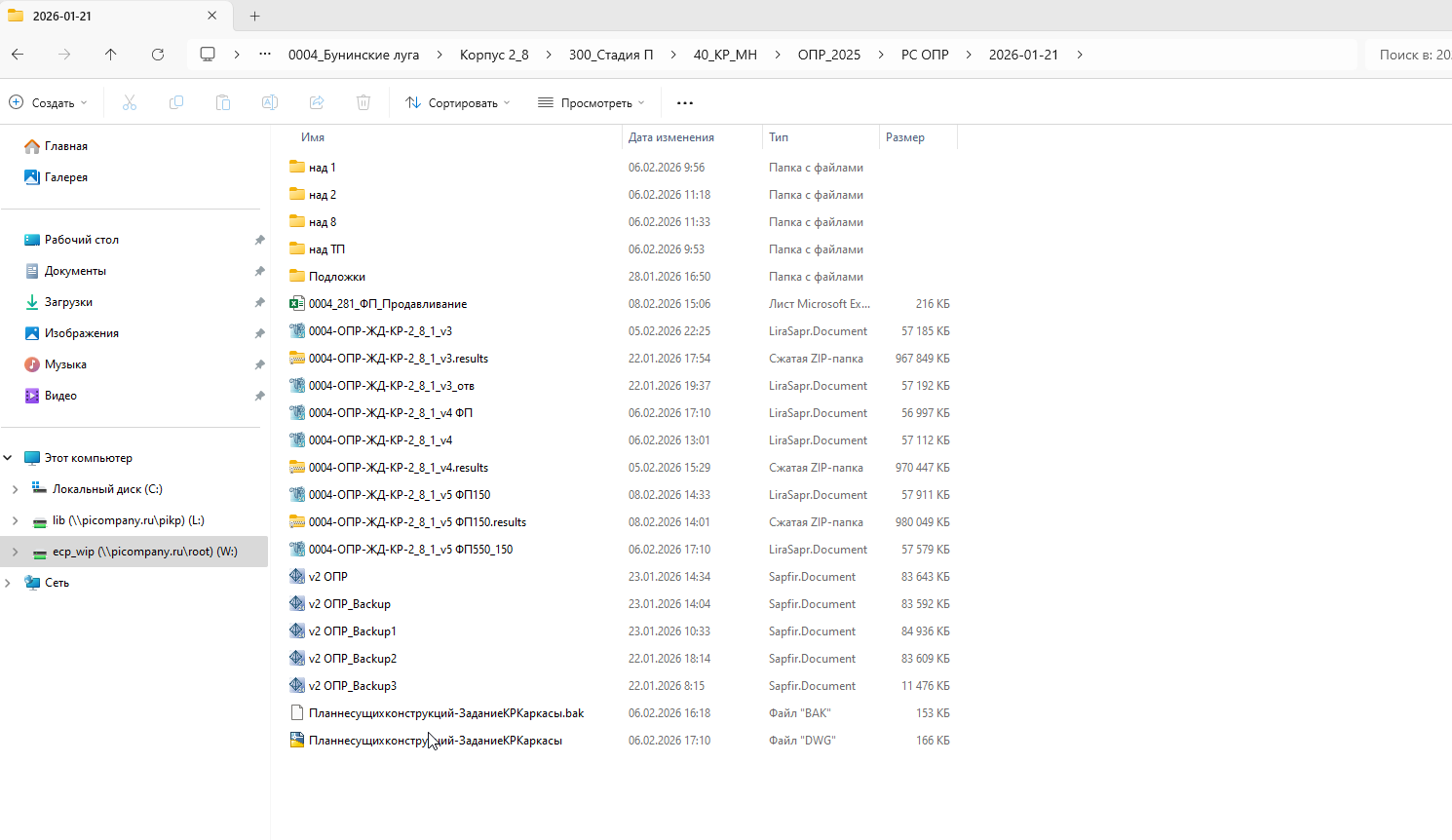Select the над 2 folder
The image size is (1452, 840).
[323, 195]
